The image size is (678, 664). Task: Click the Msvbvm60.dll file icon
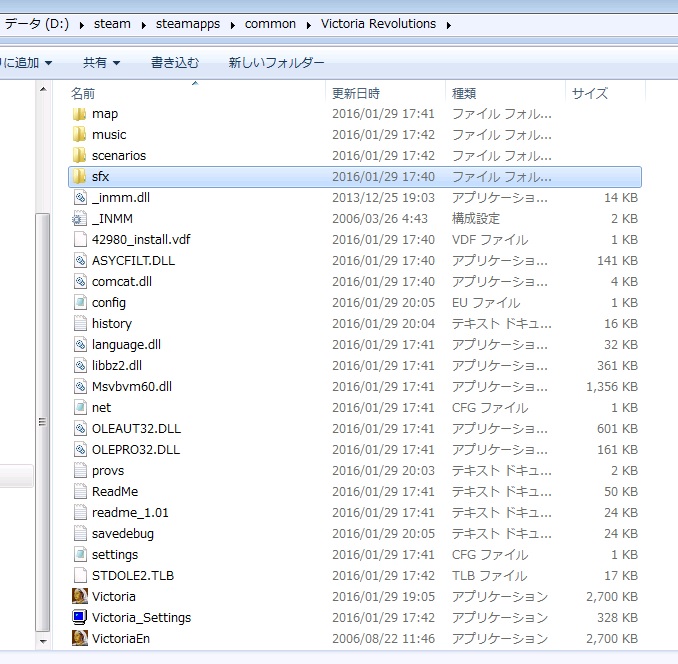[80, 386]
